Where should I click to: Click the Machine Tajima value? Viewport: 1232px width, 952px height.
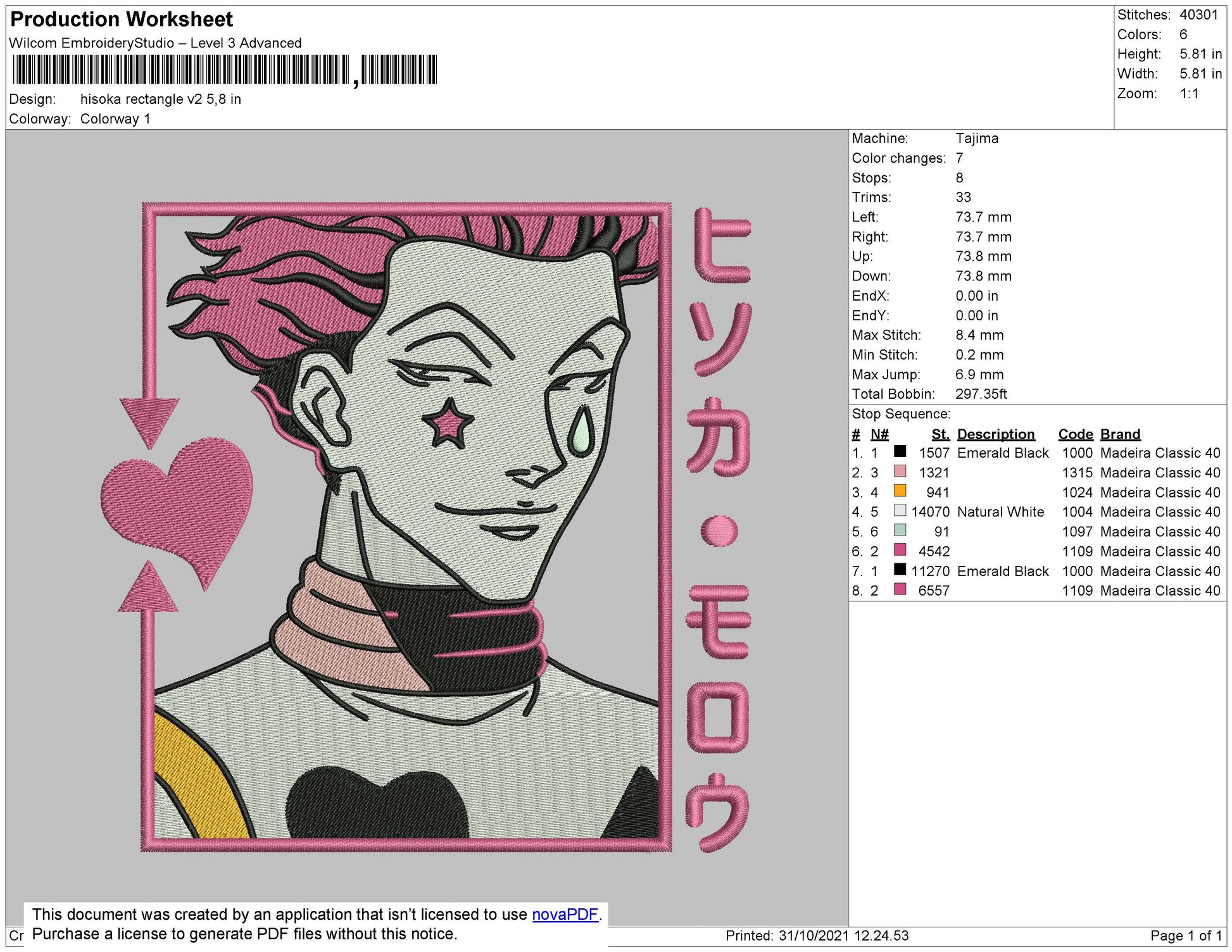978,139
